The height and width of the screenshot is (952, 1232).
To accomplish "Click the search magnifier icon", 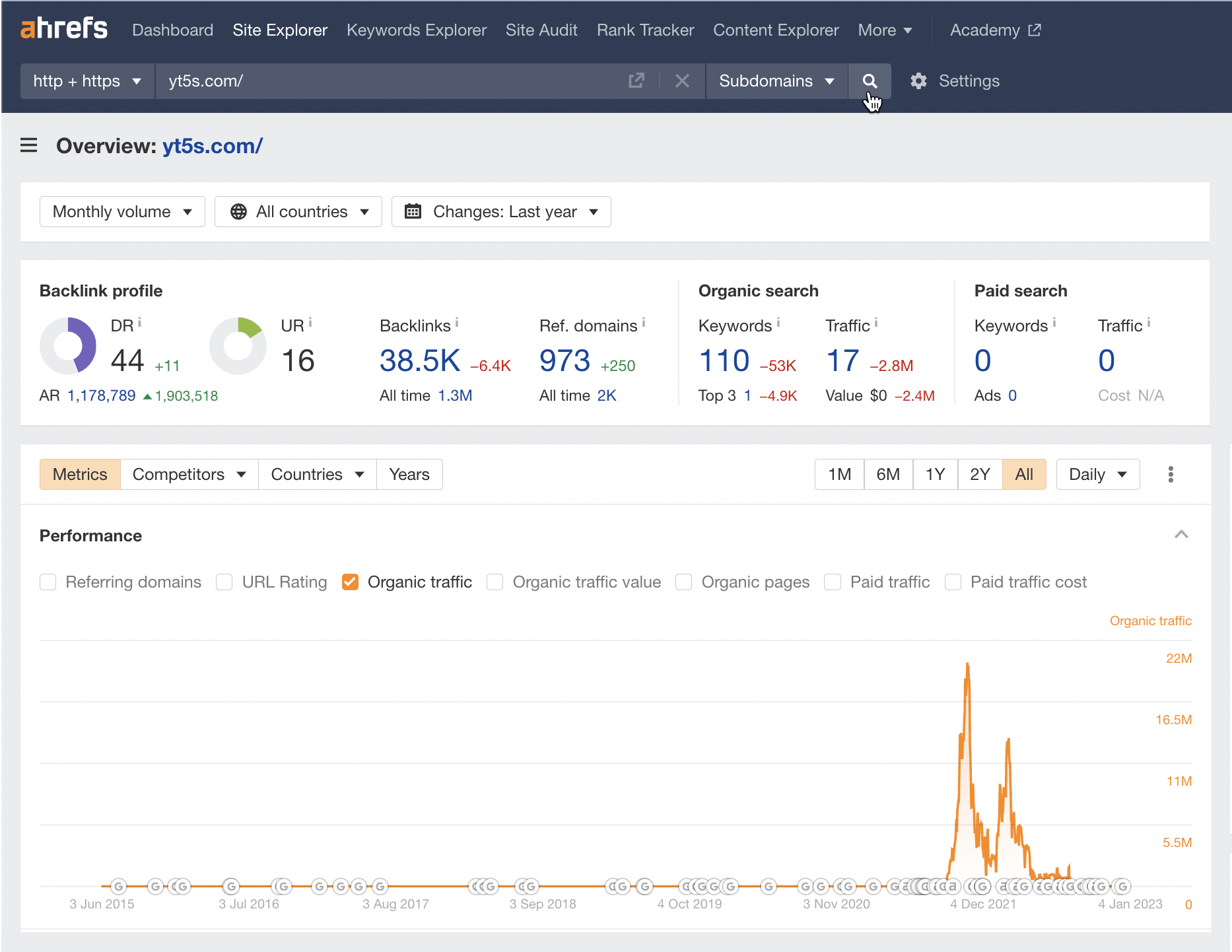I will (x=870, y=81).
